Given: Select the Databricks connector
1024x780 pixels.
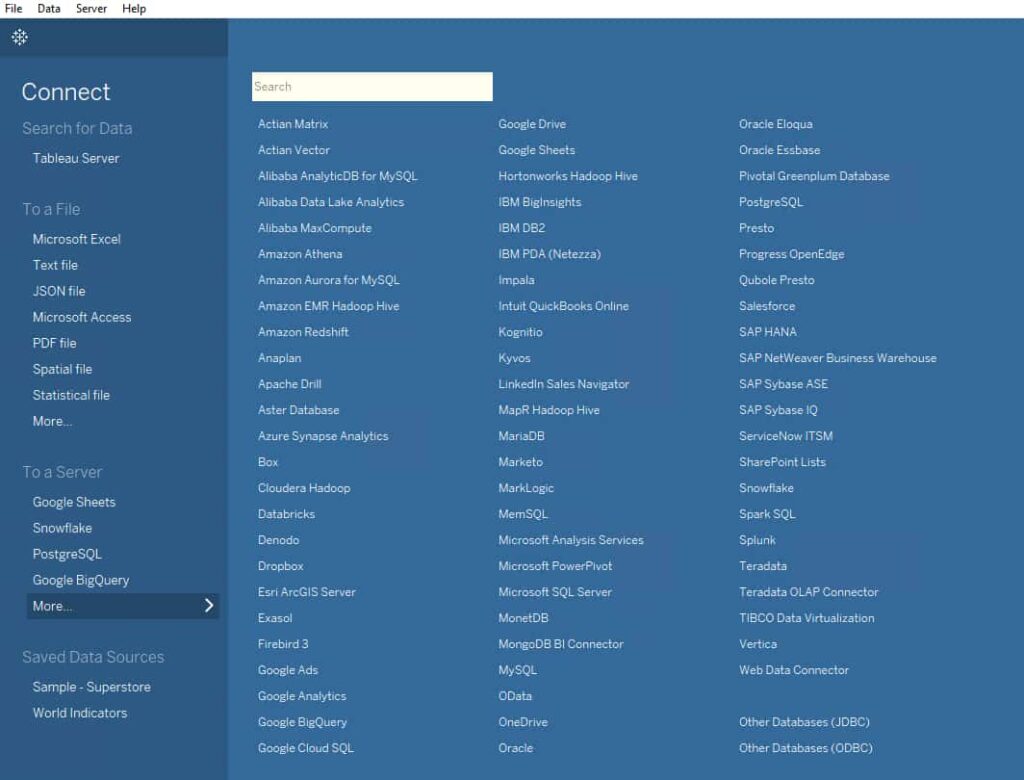Looking at the screenshot, I should click(286, 514).
